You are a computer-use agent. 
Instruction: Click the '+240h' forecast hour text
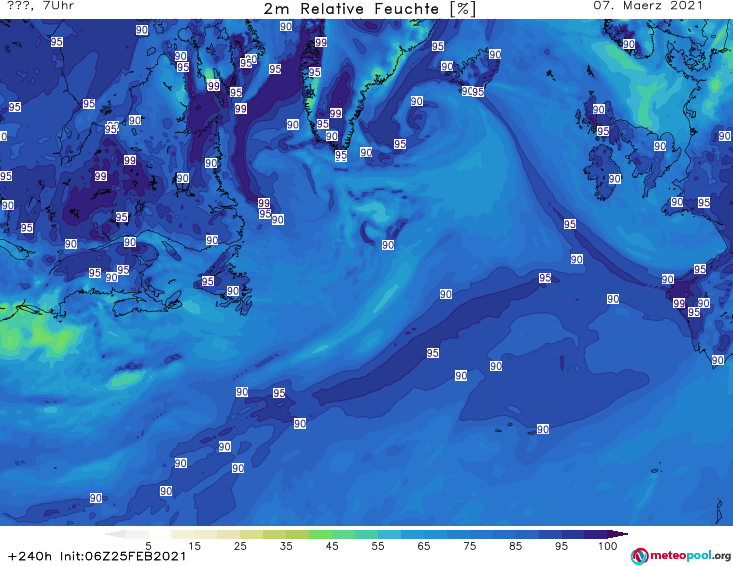coord(30,556)
